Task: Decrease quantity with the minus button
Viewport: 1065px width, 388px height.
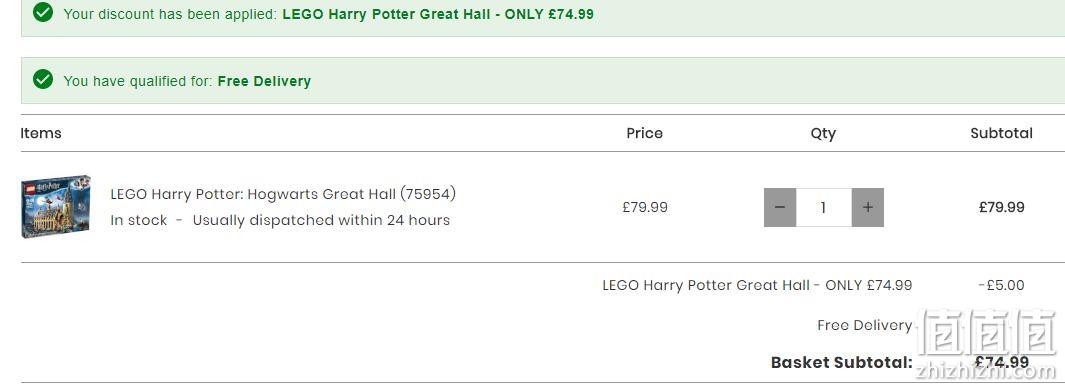Action: pyautogui.click(x=780, y=207)
